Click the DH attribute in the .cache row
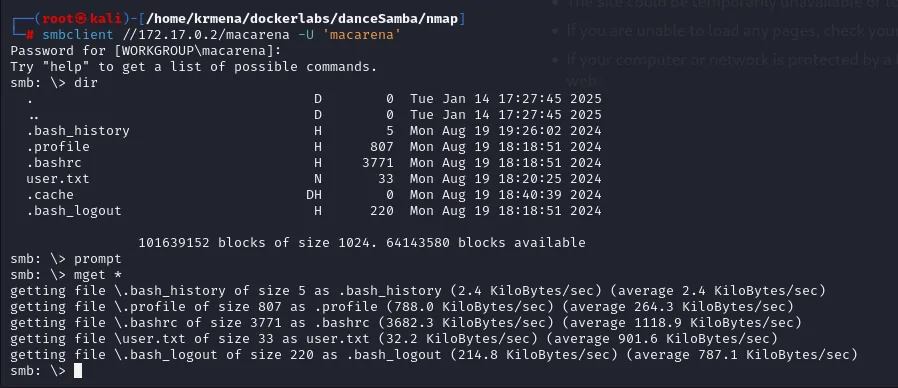 (x=314, y=195)
